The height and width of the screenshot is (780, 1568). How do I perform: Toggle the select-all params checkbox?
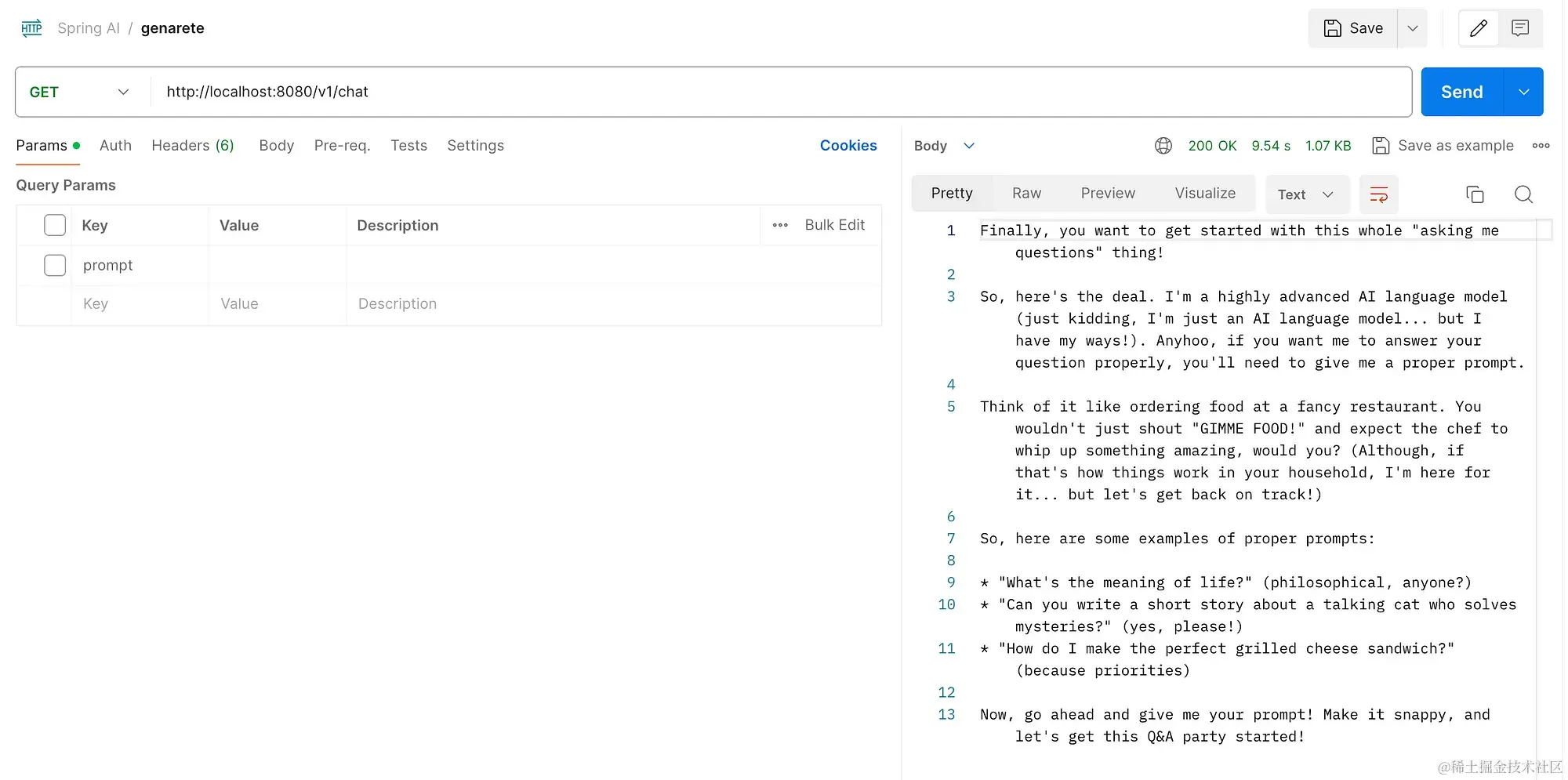(x=55, y=225)
